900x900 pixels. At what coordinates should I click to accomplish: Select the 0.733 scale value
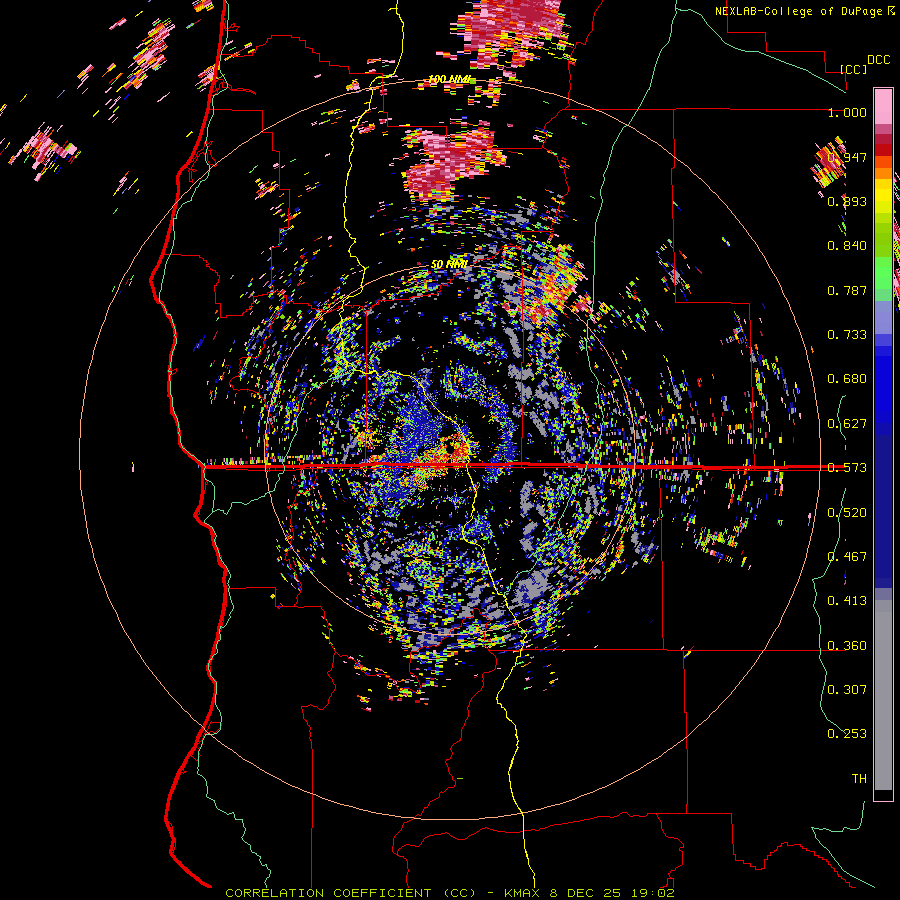[847, 335]
